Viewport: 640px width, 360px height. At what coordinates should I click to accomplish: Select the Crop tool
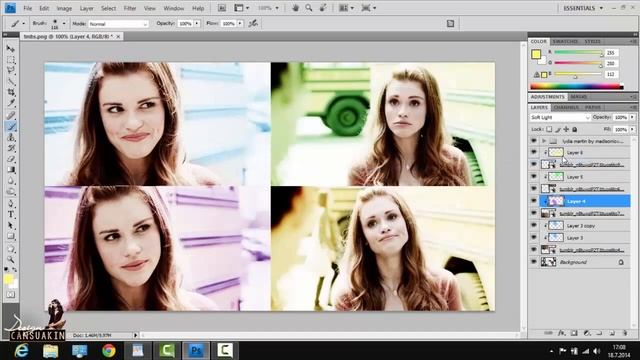coord(11,93)
